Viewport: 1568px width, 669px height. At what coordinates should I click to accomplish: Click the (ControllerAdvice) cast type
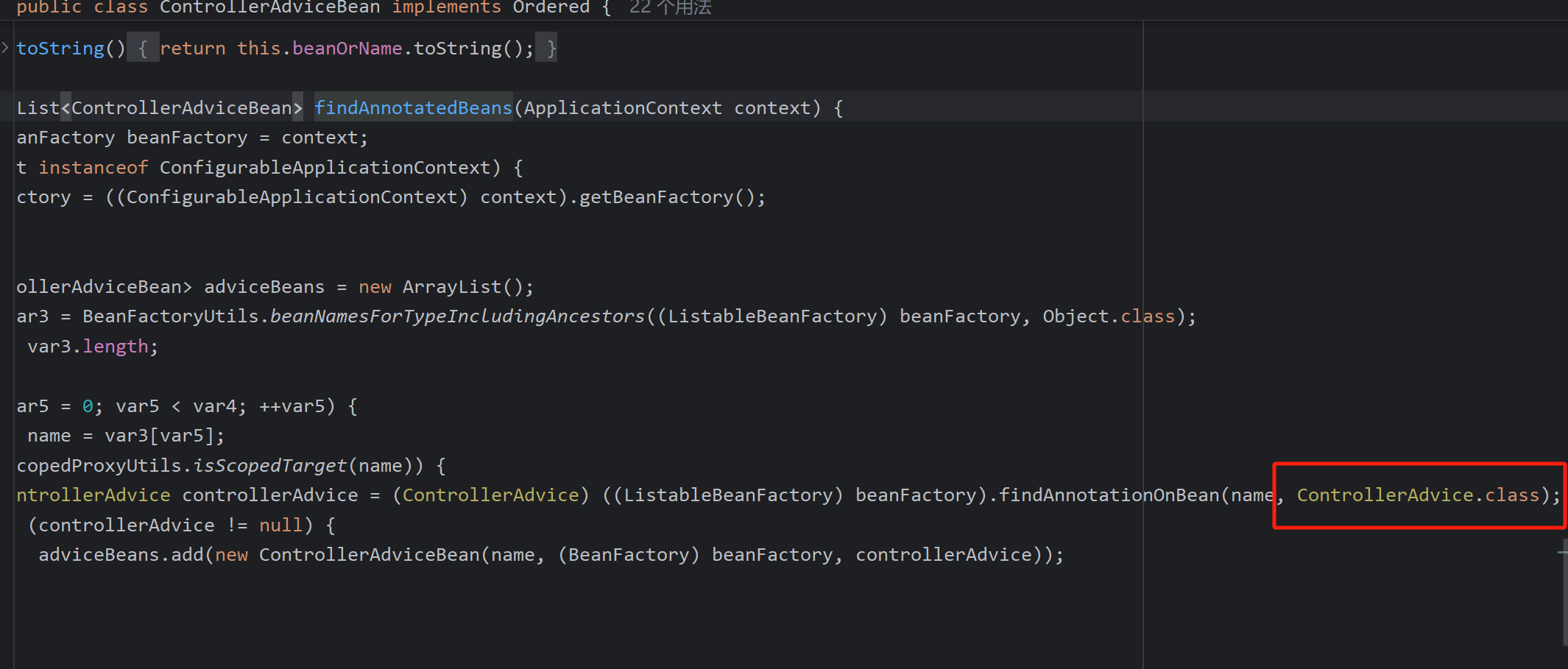(491, 495)
